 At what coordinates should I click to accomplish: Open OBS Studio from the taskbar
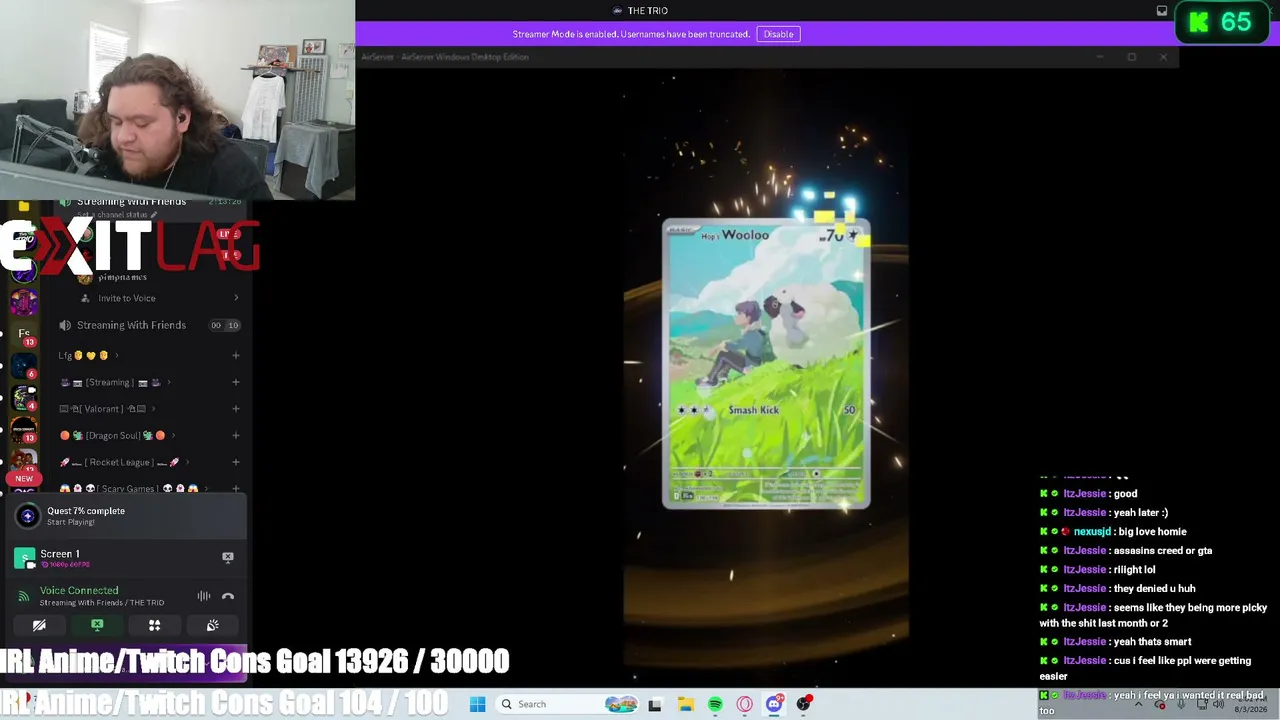804,704
